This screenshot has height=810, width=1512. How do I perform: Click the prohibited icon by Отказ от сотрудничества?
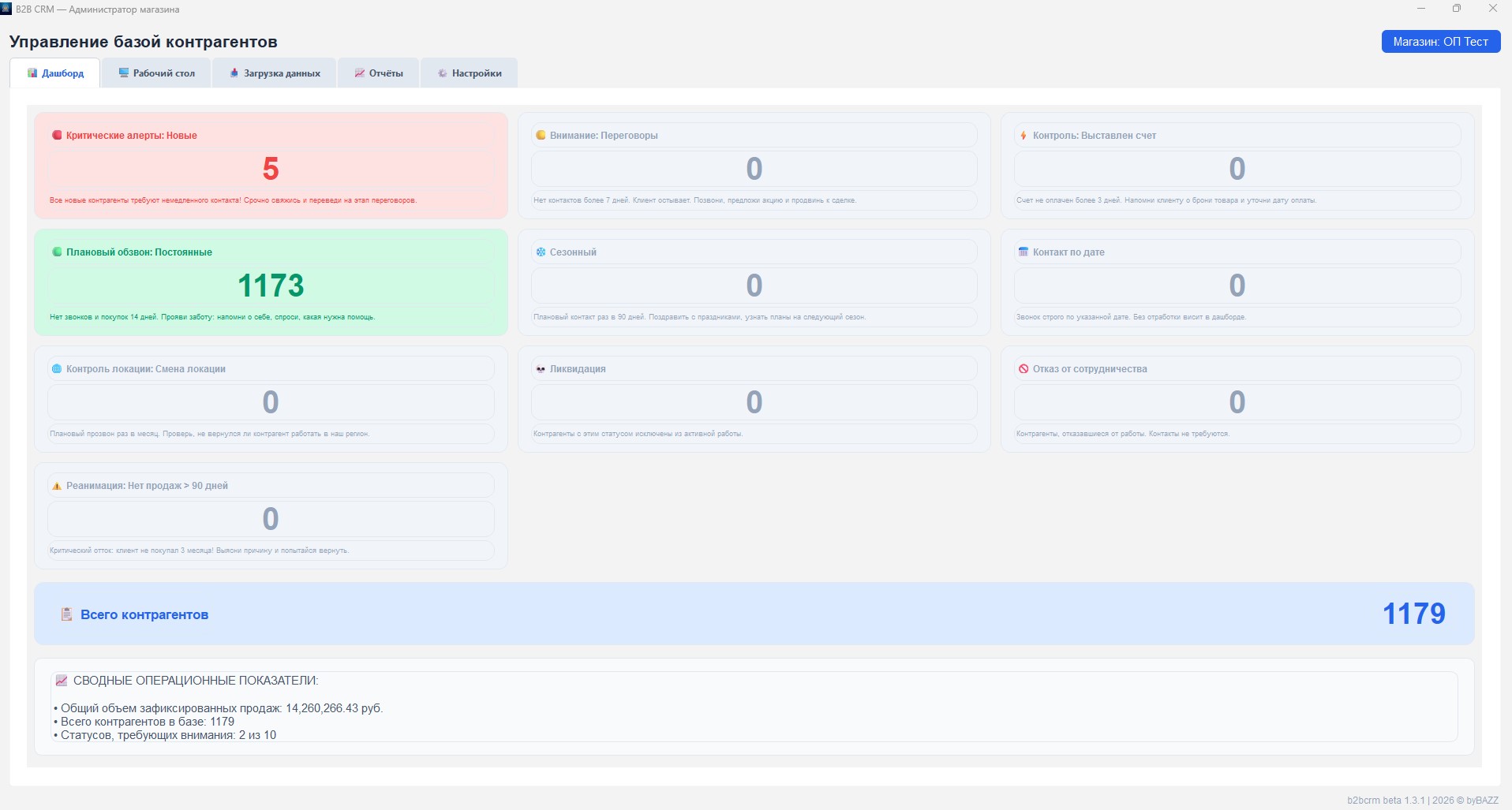(x=1024, y=368)
